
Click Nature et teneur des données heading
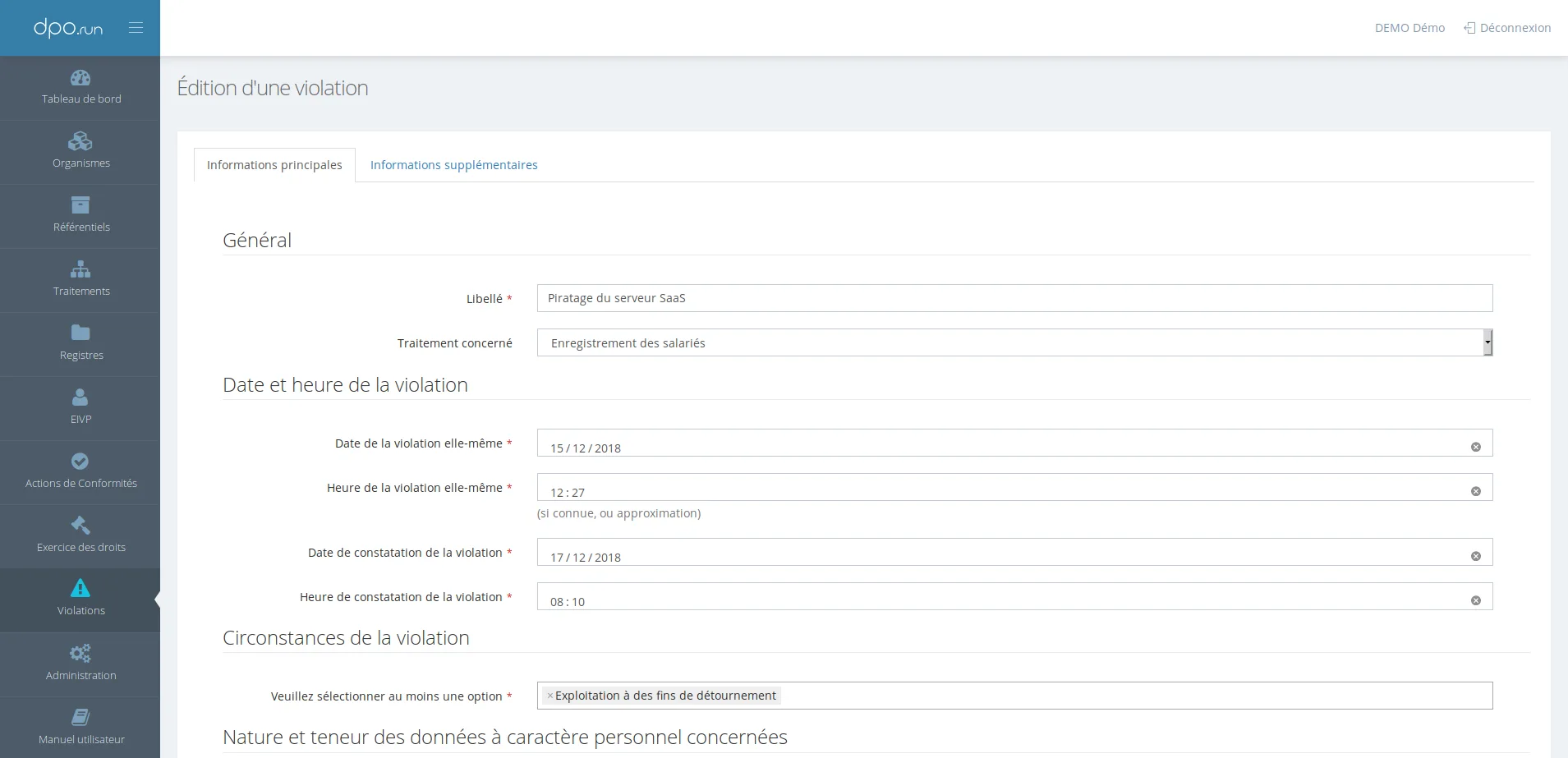[x=505, y=737]
